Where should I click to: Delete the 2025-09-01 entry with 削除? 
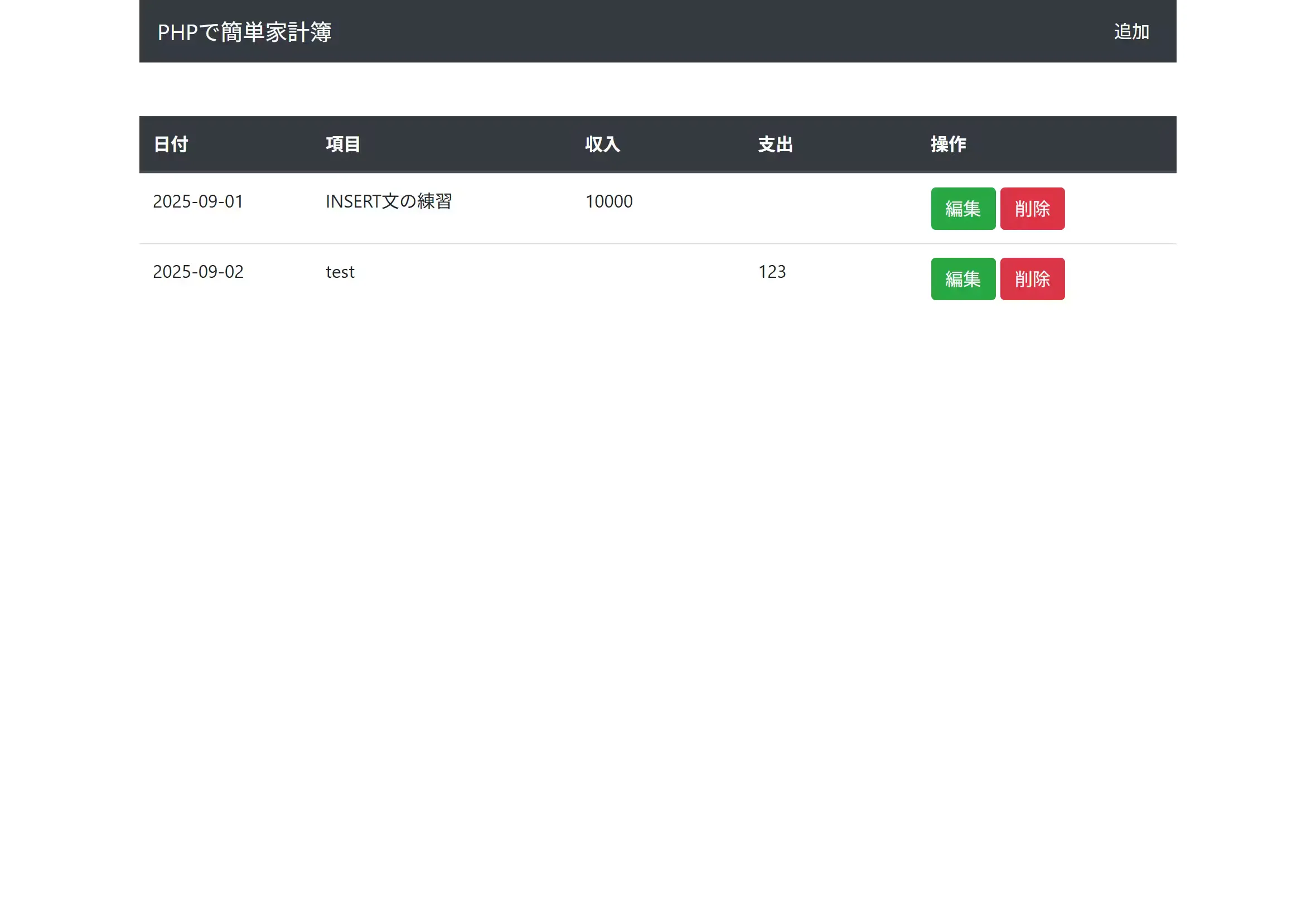click(1032, 209)
